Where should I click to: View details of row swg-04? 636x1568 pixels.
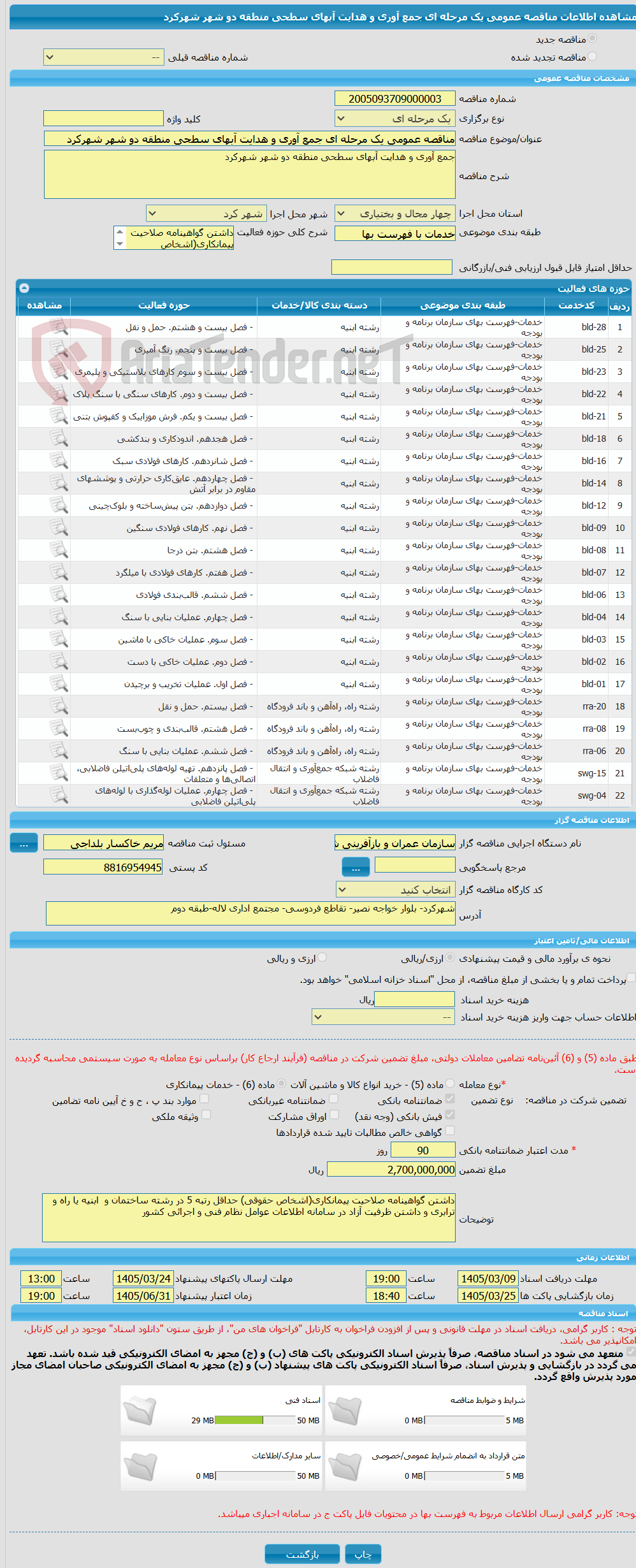coord(59,795)
